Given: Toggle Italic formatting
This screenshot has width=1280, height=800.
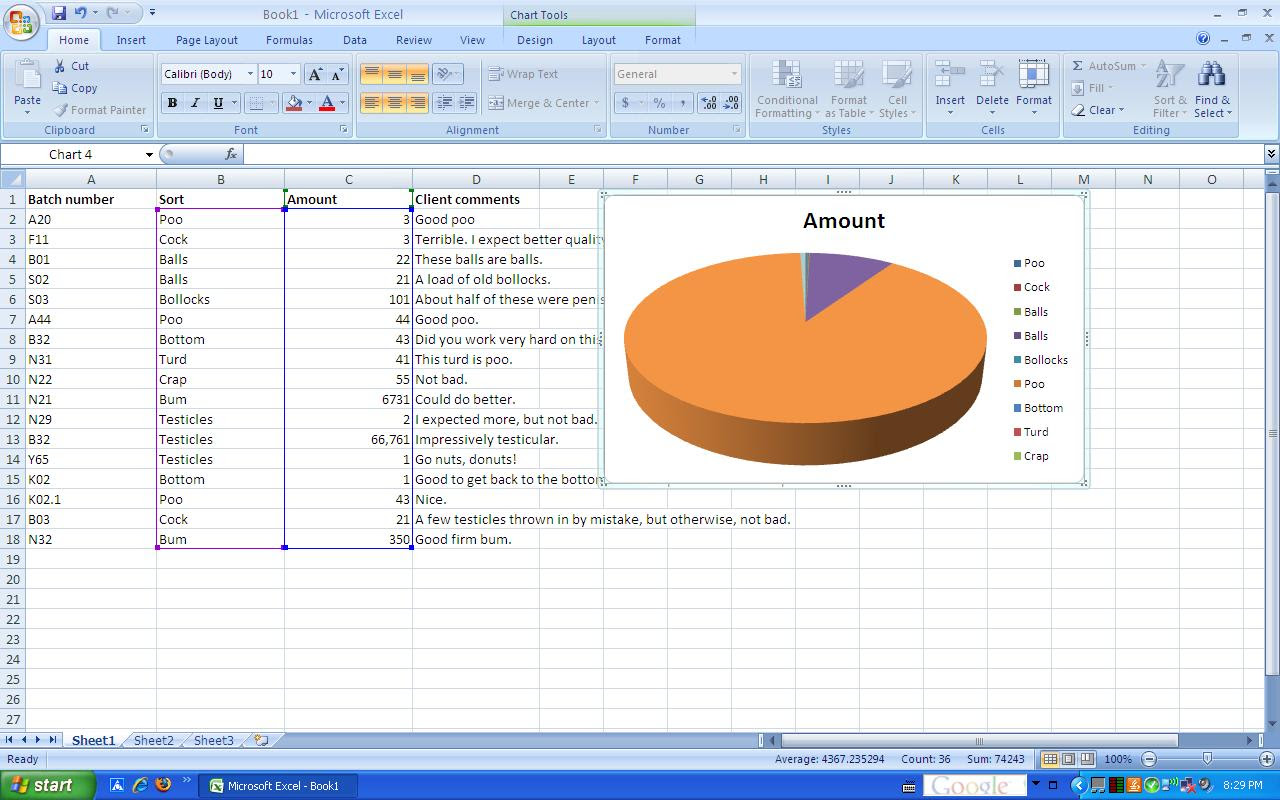Looking at the screenshot, I should coord(195,103).
